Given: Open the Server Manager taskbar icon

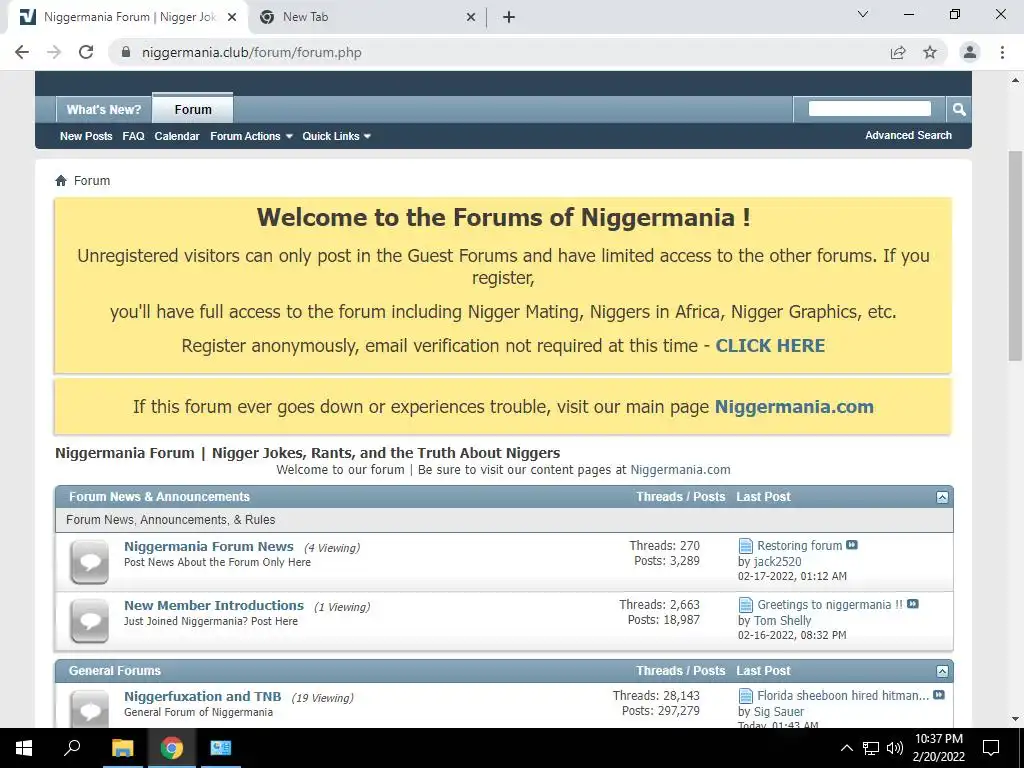Looking at the screenshot, I should pos(221,748).
